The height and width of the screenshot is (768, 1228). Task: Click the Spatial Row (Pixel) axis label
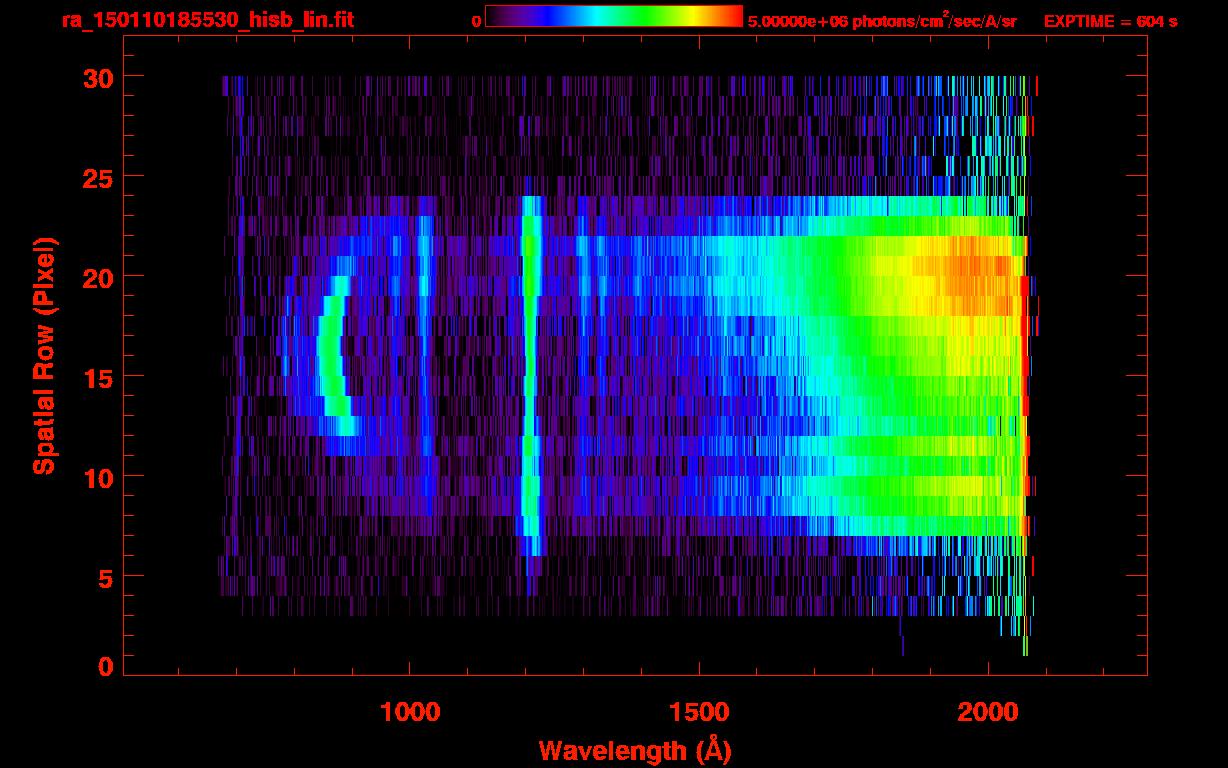point(43,356)
